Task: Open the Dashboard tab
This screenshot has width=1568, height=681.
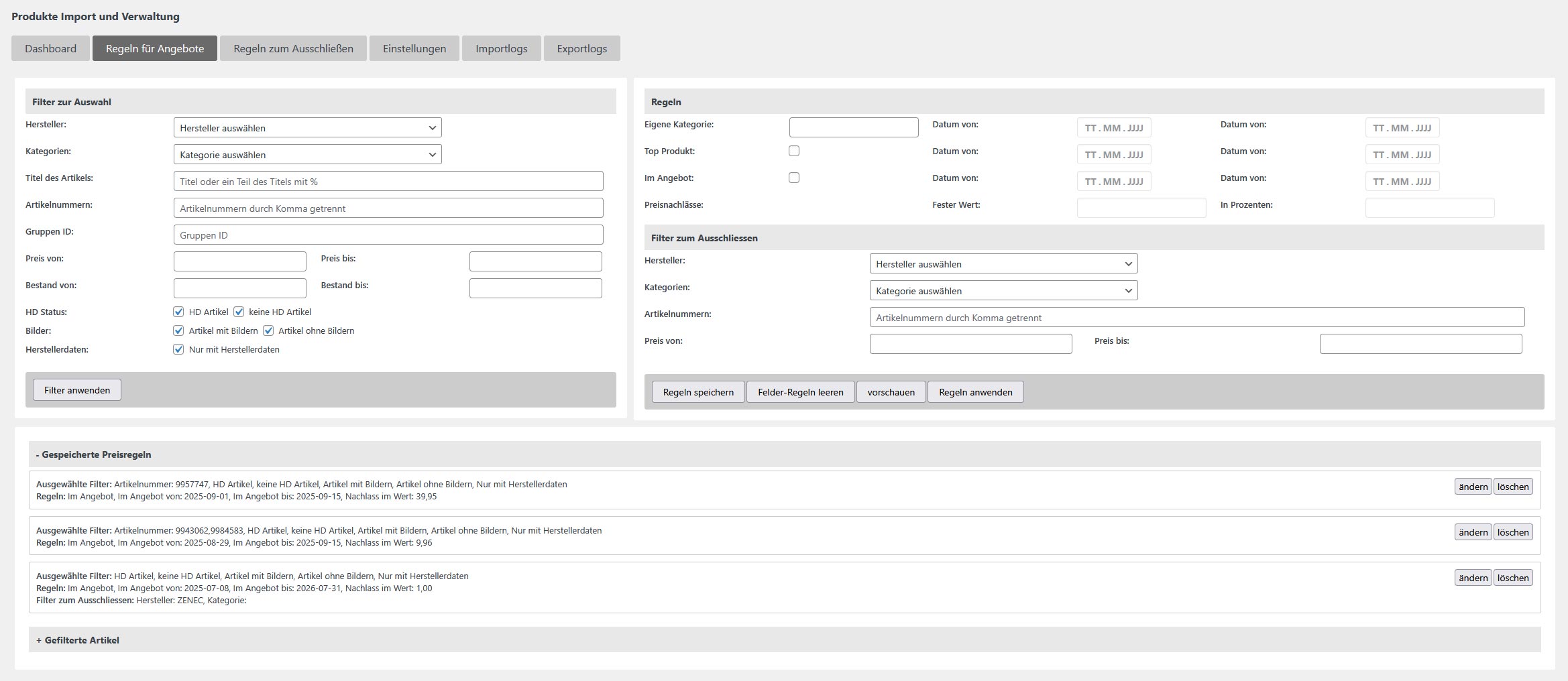Action: 50,48
